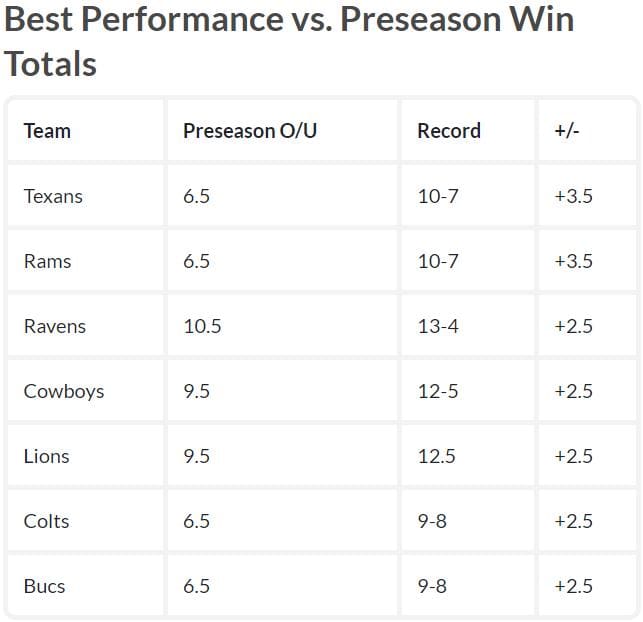Click the Cowboys 12-5 record cell
Viewport: 643px width, 622px height.
tap(438, 391)
